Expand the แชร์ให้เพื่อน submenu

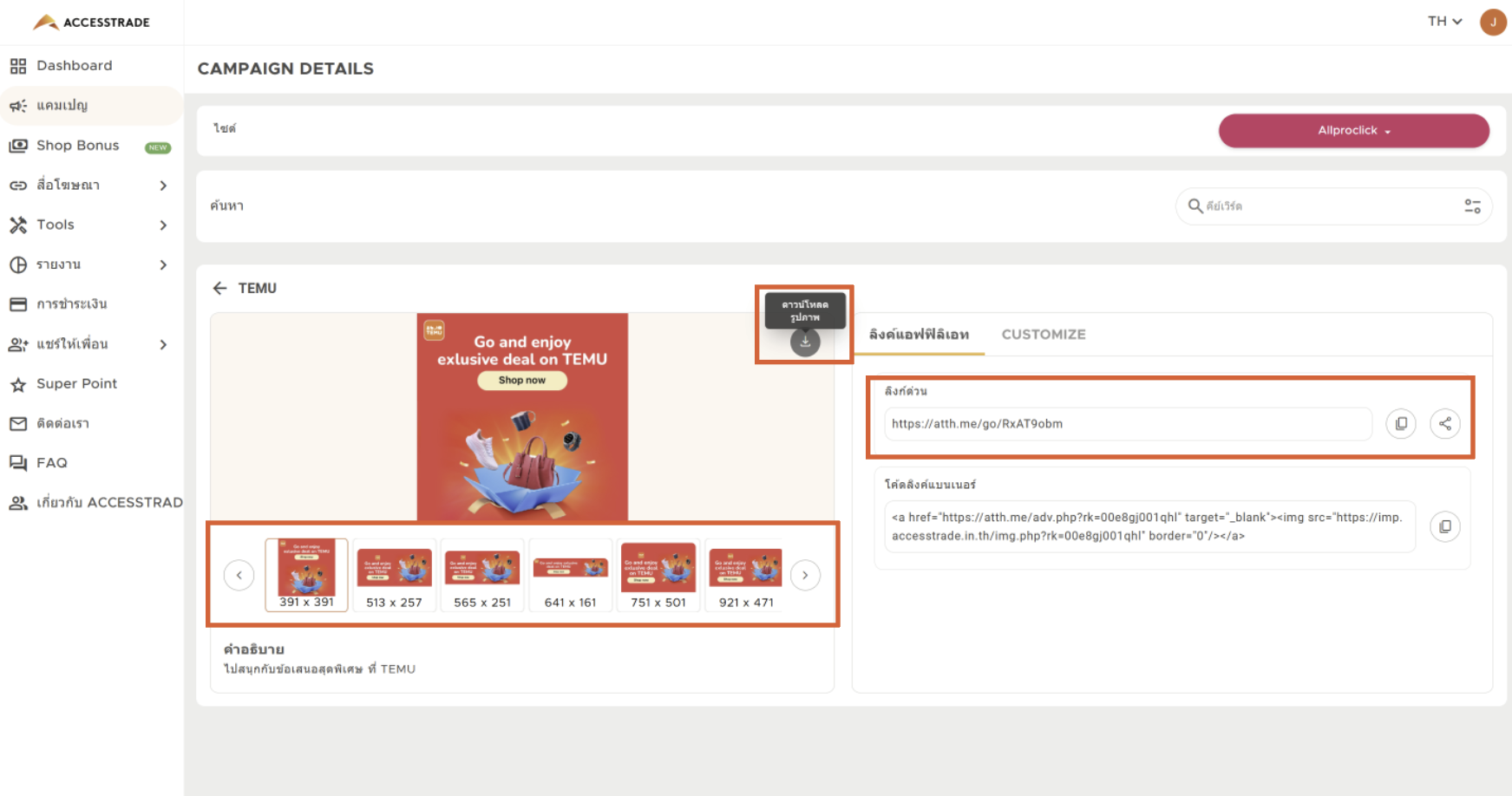[163, 344]
